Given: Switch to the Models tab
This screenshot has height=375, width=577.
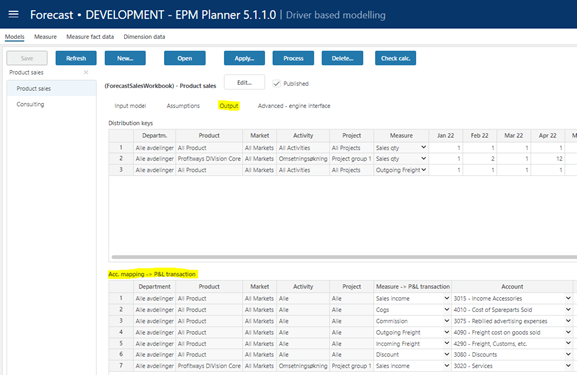Looking at the screenshot, I should [14, 37].
